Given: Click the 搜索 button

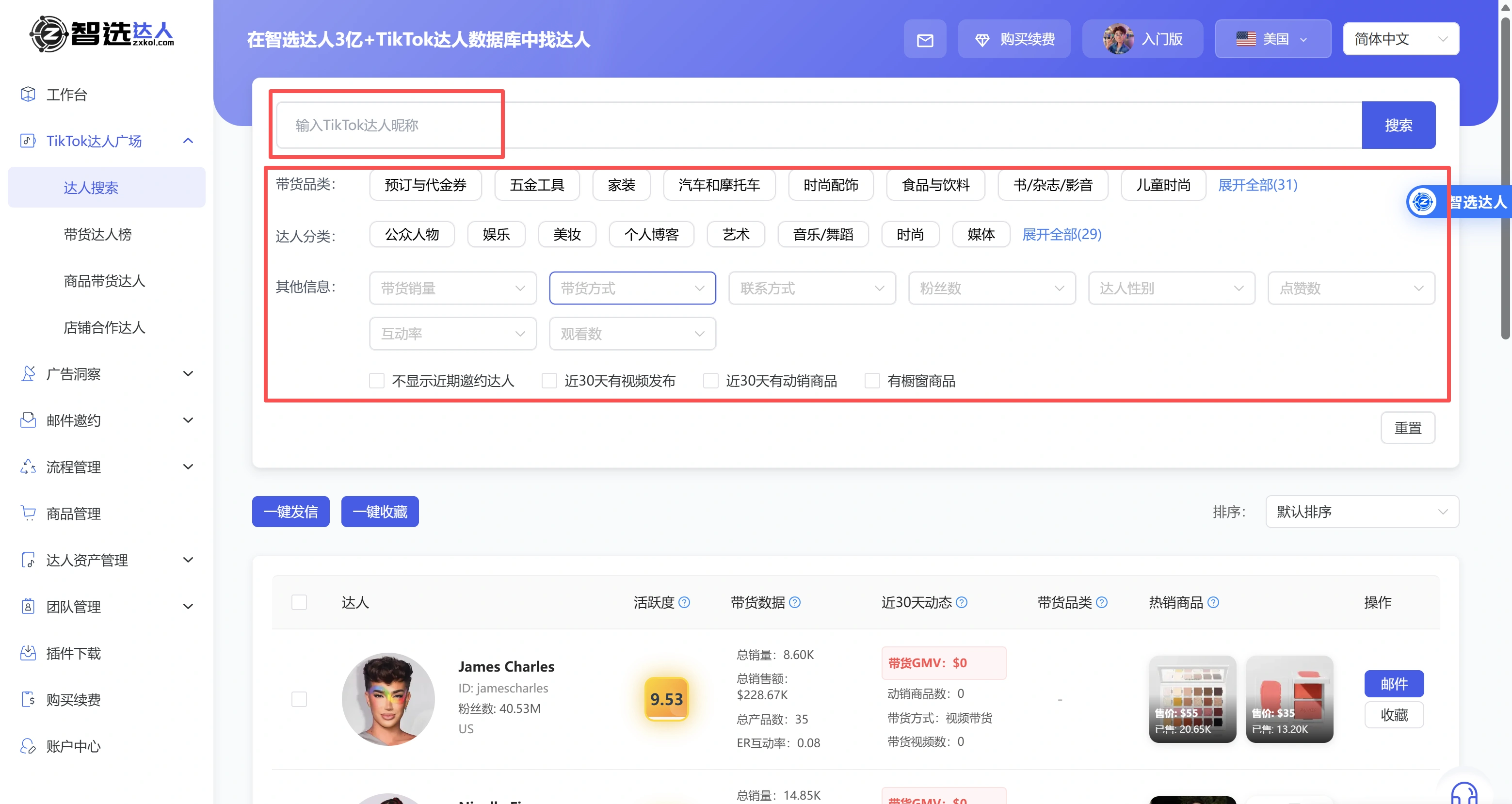Looking at the screenshot, I should (1398, 125).
